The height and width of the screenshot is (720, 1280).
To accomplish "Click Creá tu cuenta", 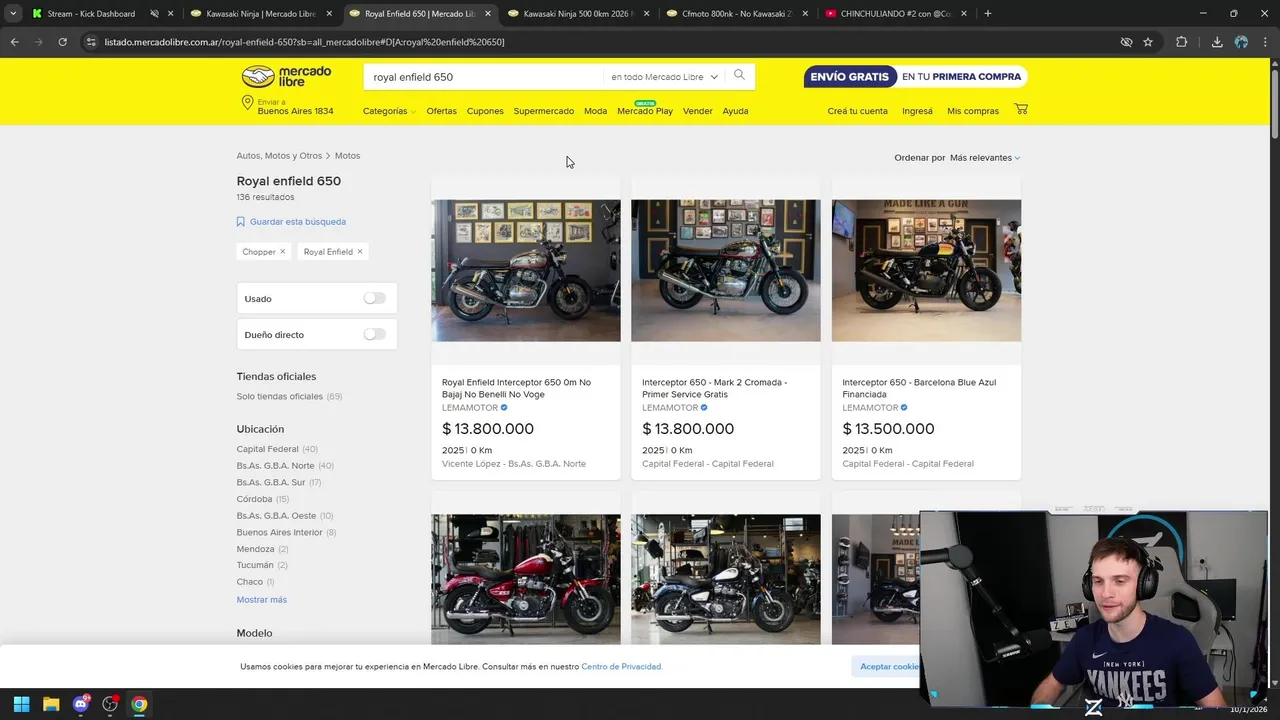I will click(857, 111).
